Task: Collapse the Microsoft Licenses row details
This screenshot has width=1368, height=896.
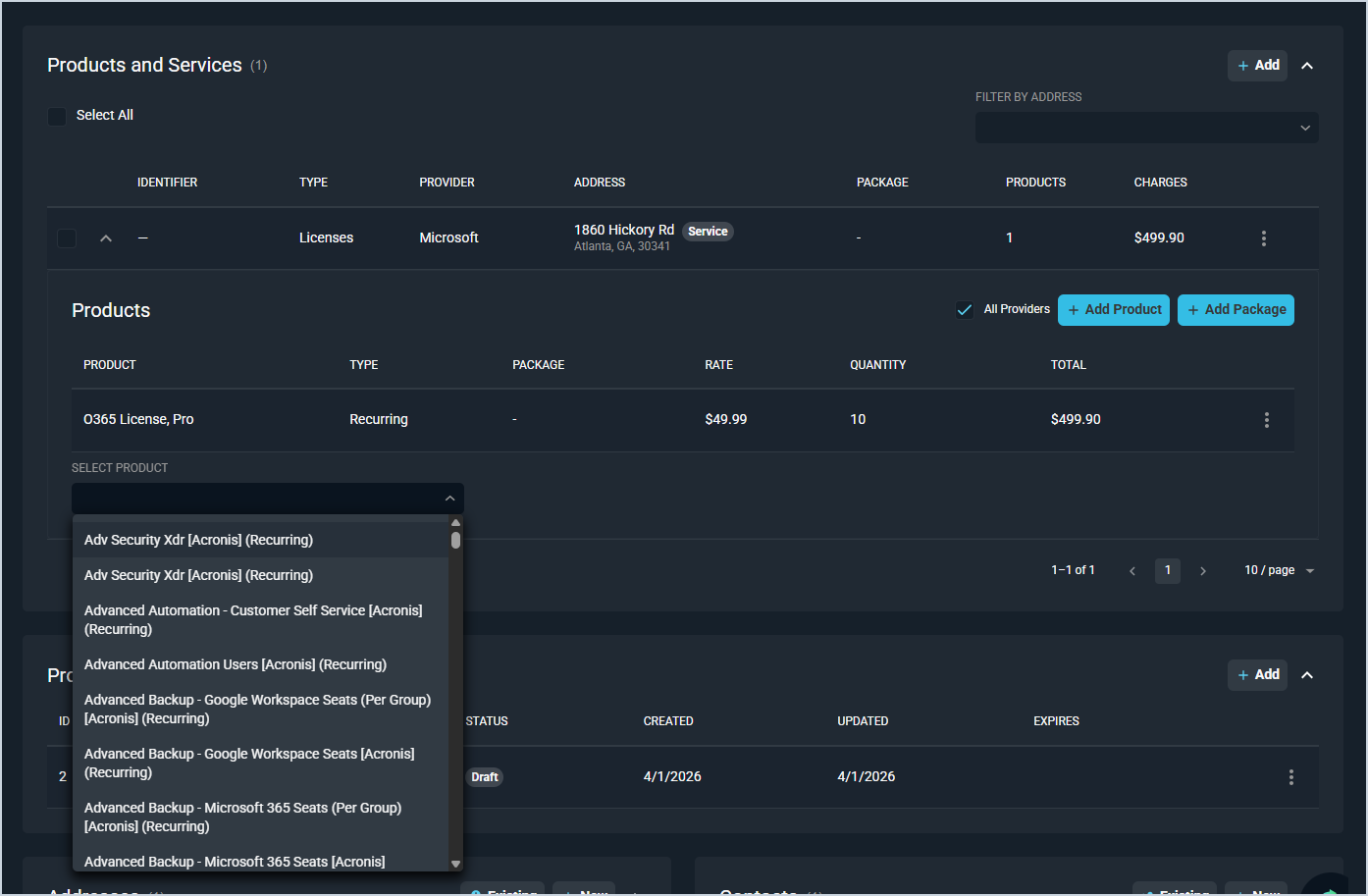Action: click(106, 238)
